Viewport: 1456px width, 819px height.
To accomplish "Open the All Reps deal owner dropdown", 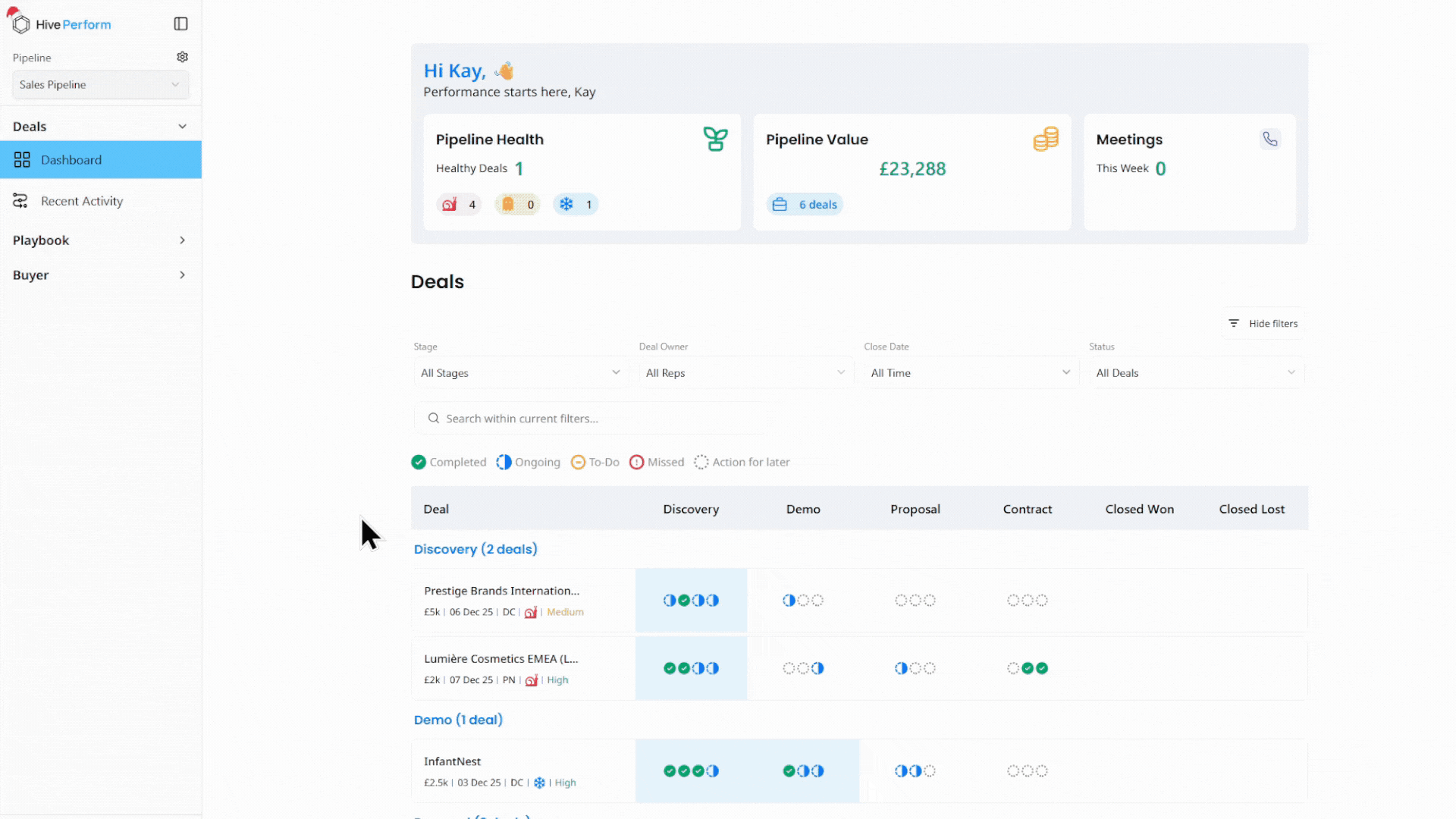I will click(x=745, y=372).
